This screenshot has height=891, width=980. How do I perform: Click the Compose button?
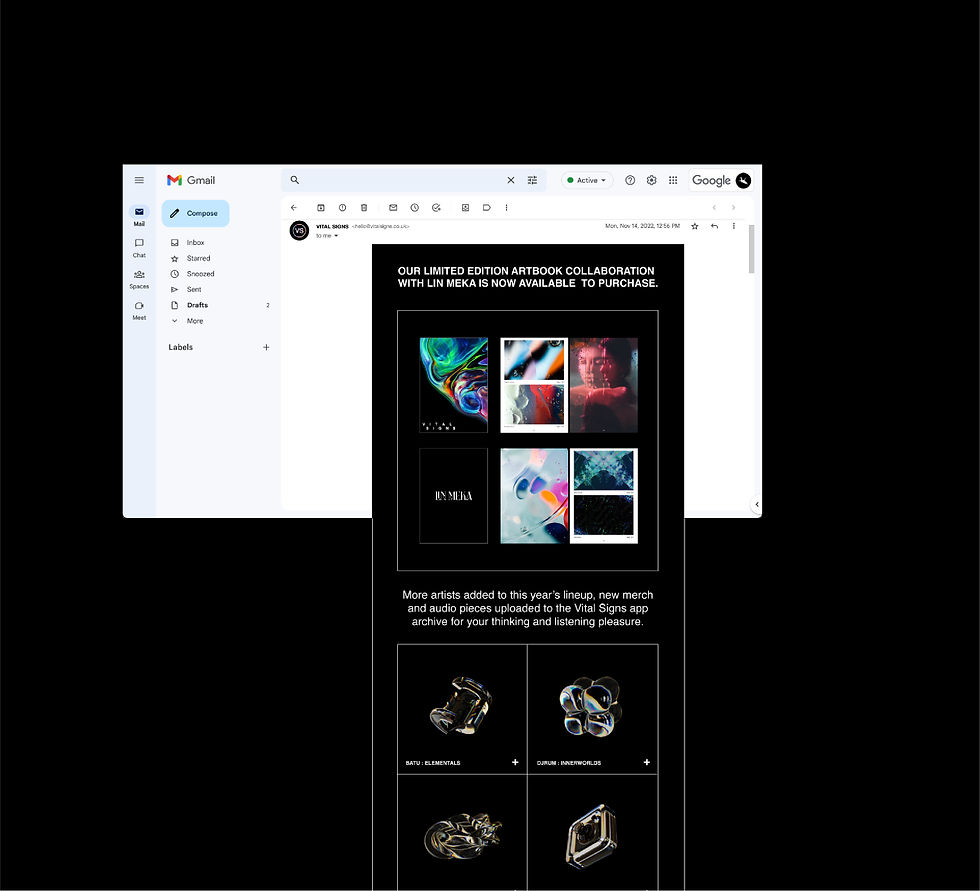195,213
